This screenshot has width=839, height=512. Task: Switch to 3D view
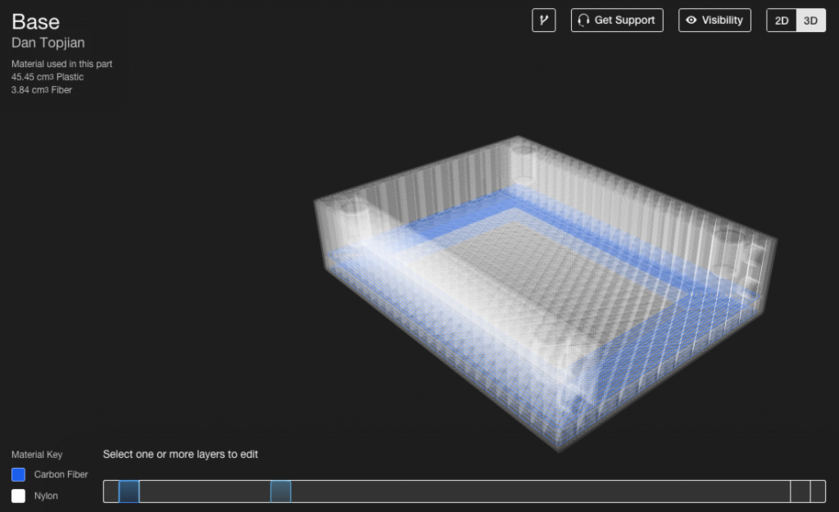(810, 20)
